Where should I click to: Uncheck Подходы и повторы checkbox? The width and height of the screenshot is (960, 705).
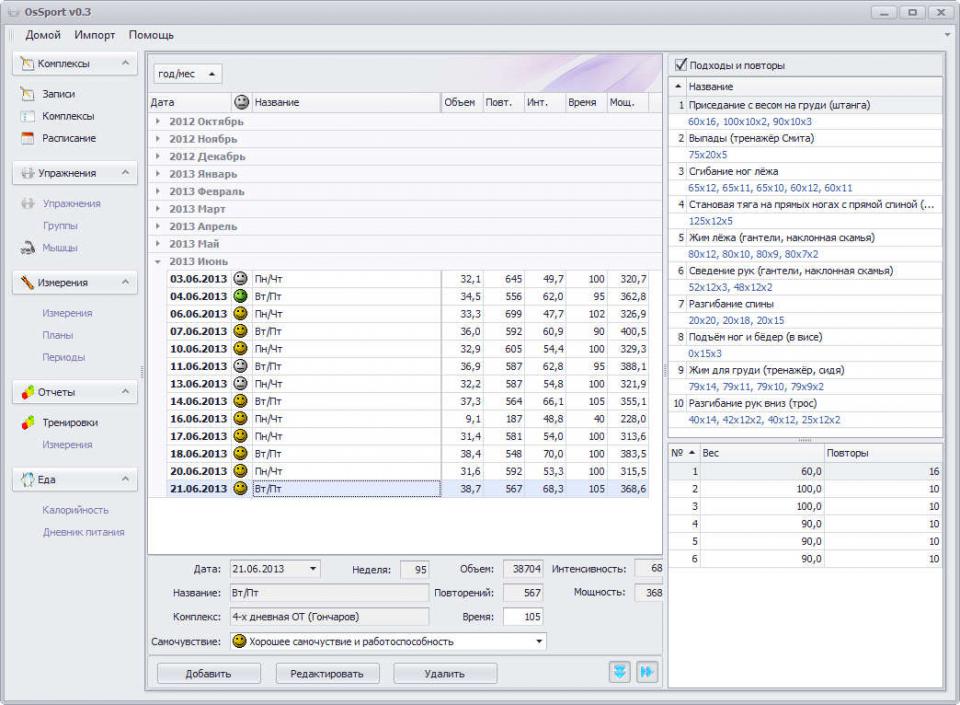click(680, 65)
